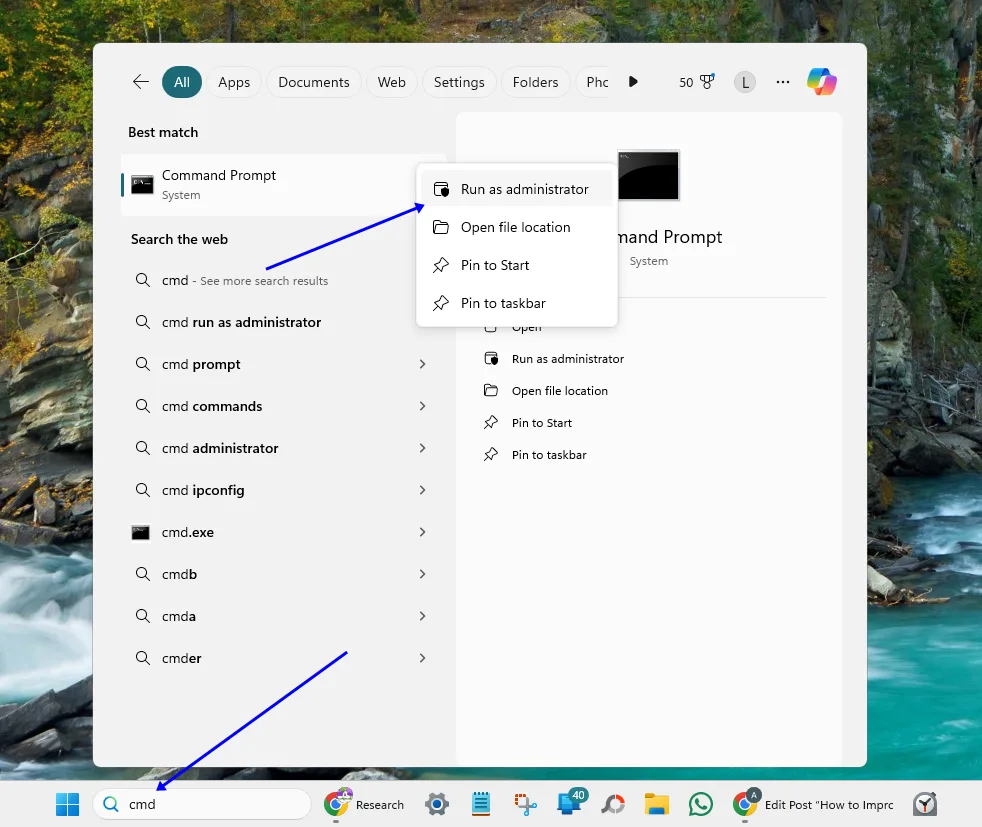Open the three-dot more options menu
This screenshot has width=982, height=827.
(x=783, y=82)
